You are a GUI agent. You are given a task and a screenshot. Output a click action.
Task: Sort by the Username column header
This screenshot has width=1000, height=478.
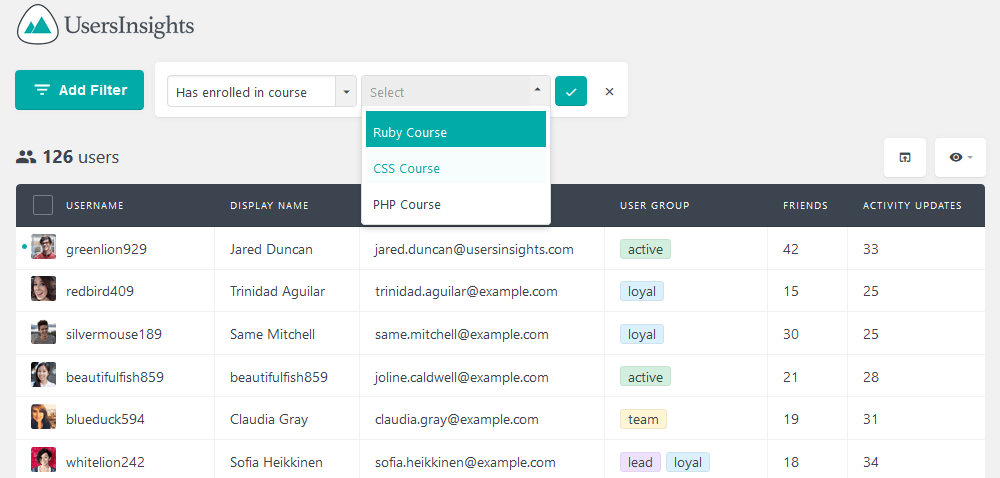pos(95,205)
